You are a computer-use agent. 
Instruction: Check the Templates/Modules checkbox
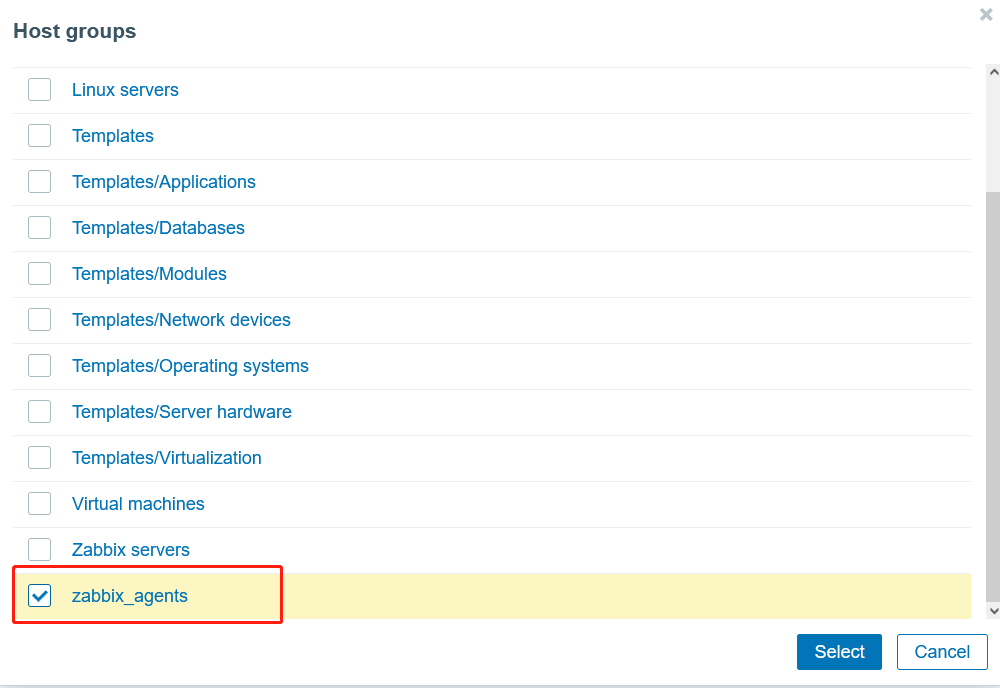[39, 273]
